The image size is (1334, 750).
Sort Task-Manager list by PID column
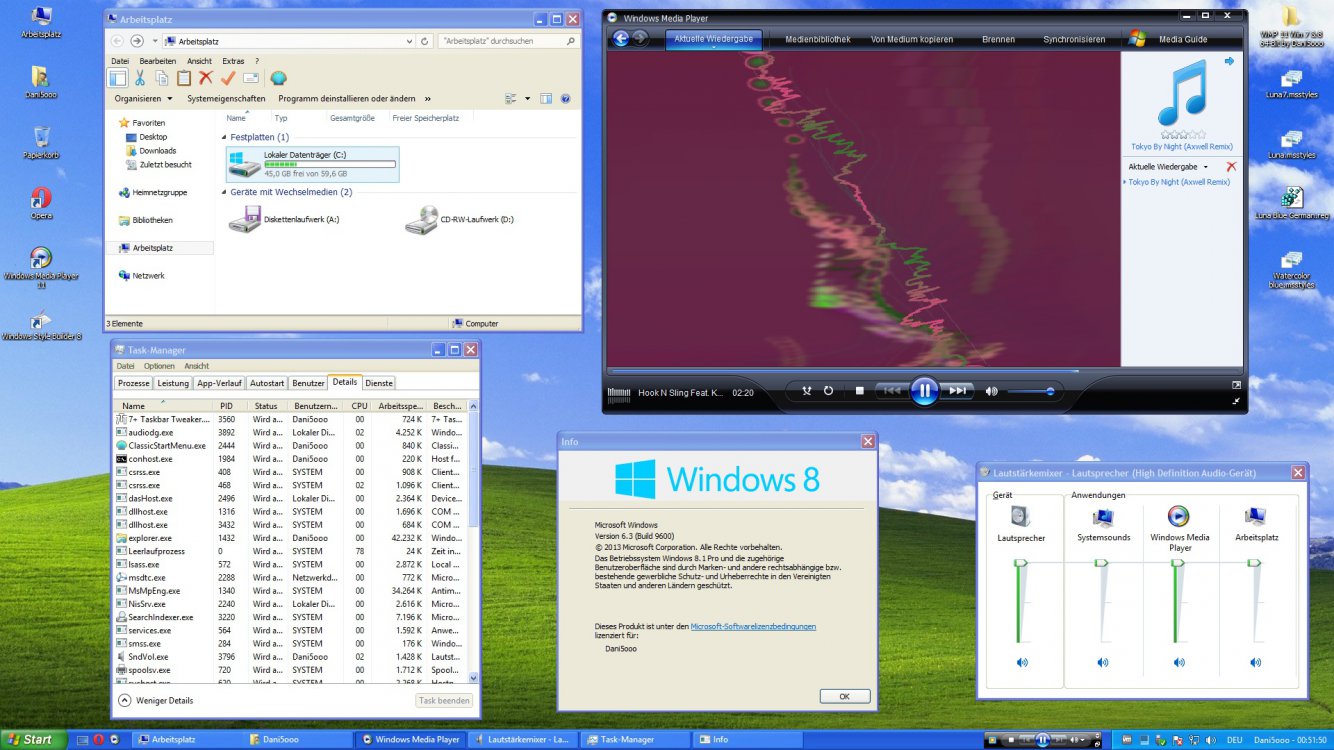tap(227, 406)
